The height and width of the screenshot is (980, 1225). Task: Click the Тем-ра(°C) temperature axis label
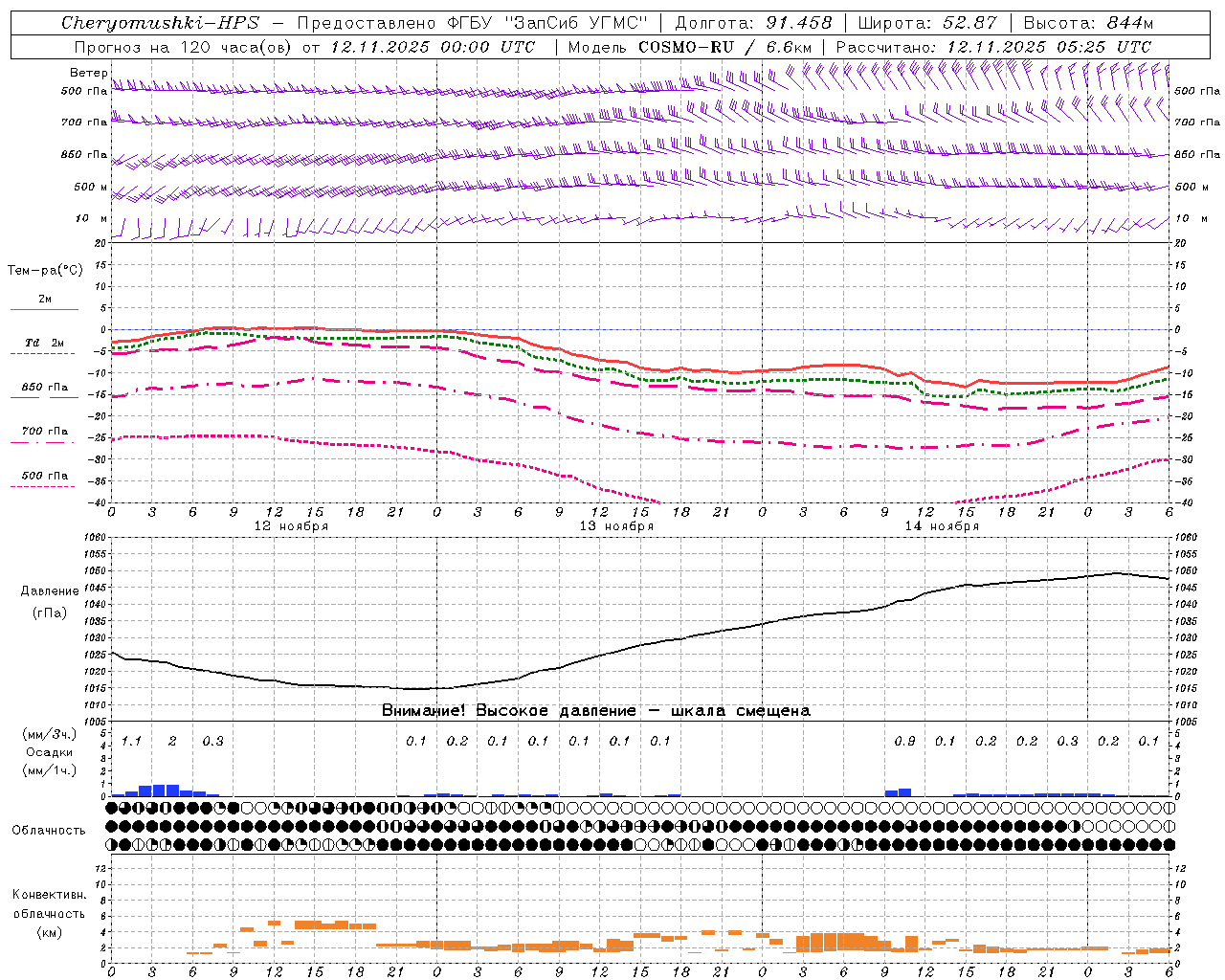tap(45, 271)
